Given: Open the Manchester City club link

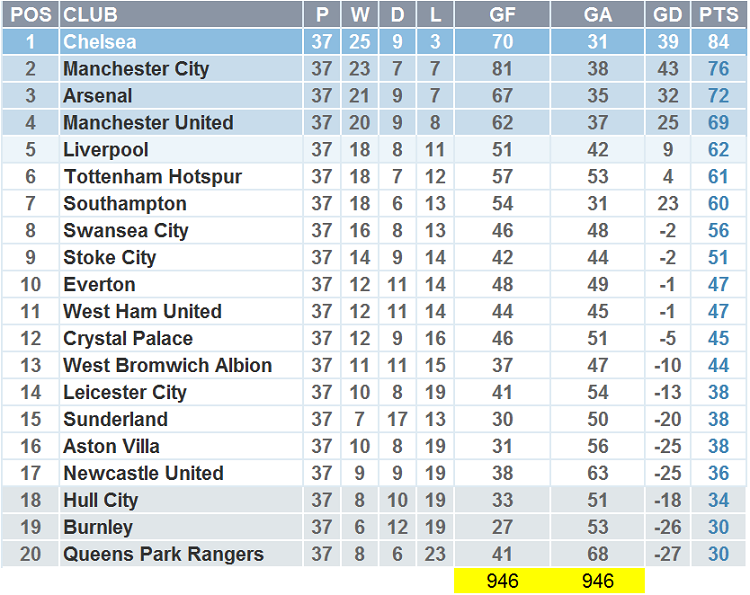Looking at the screenshot, I should [x=136, y=69].
